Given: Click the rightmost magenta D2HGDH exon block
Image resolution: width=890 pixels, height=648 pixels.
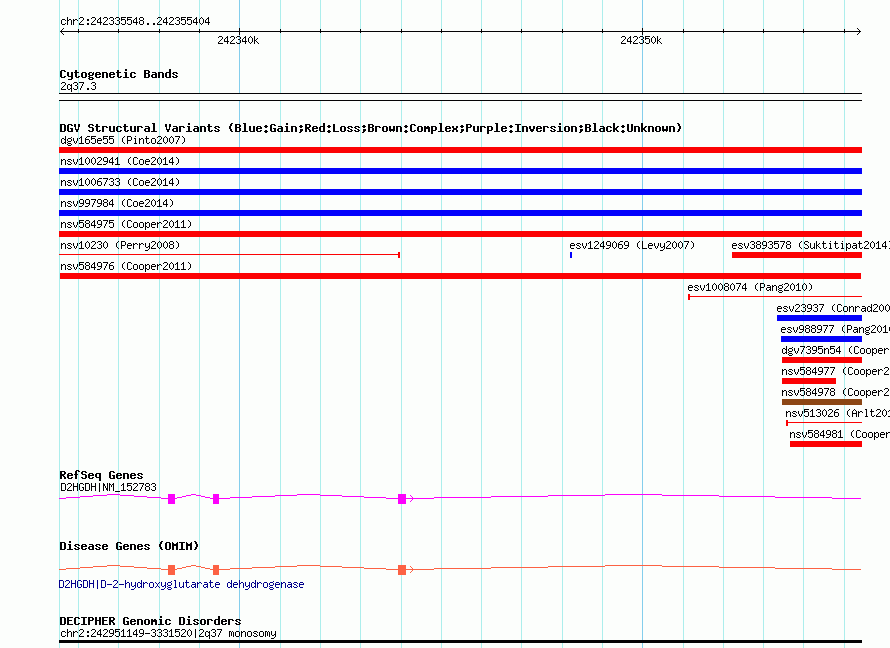Looking at the screenshot, I should (x=402, y=499).
